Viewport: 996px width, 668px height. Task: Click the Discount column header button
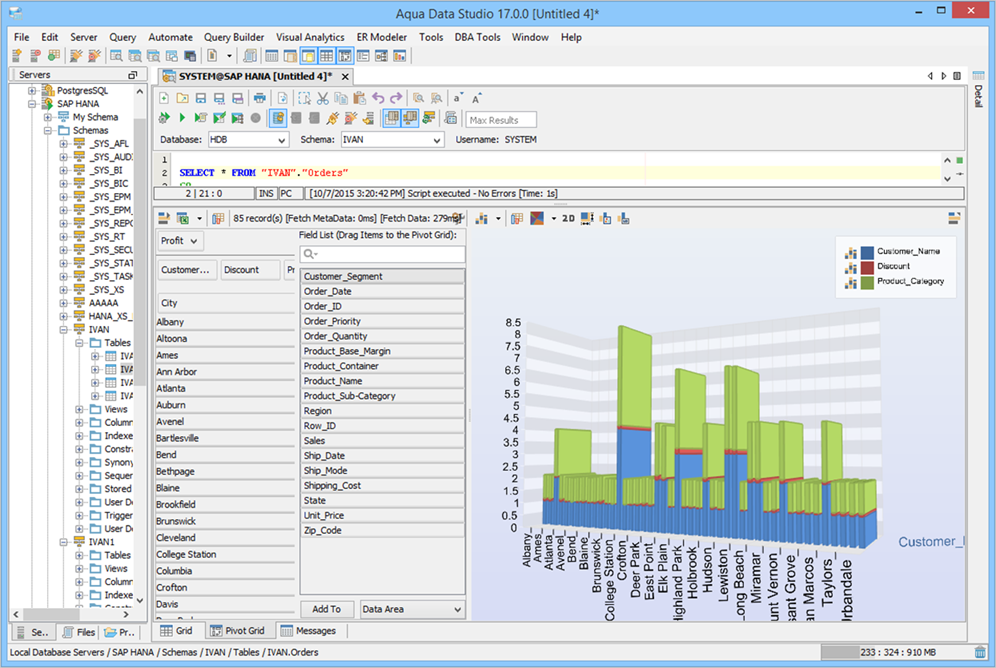click(250, 270)
